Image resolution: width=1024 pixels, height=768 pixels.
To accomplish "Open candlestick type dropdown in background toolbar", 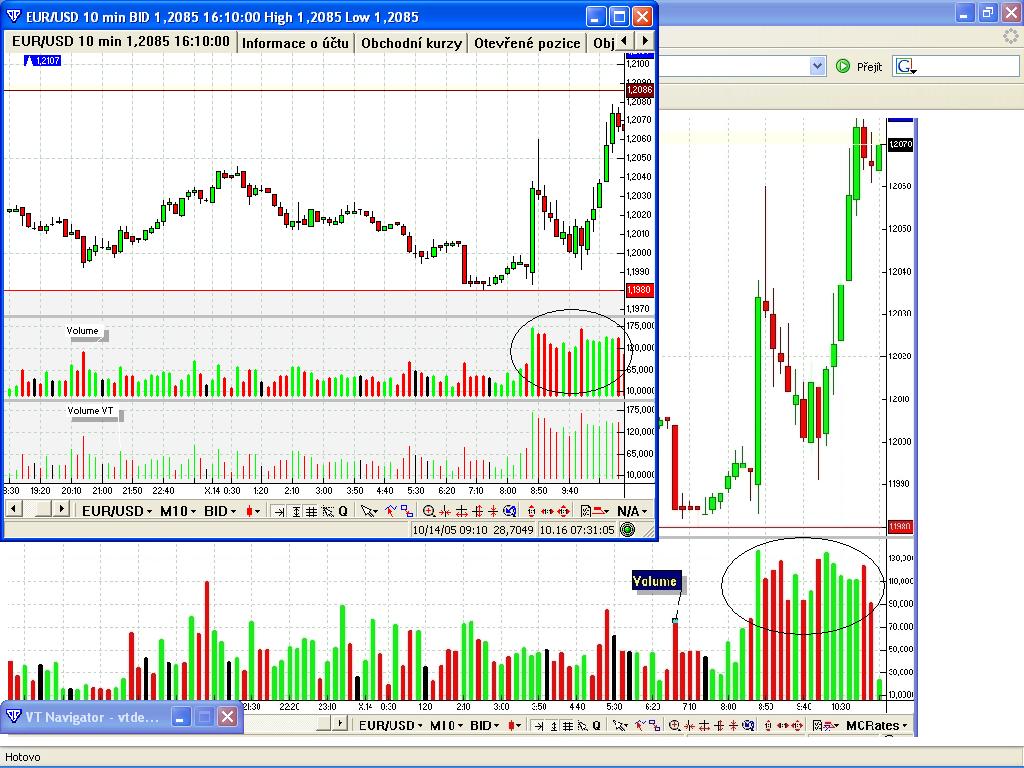I will (515, 726).
